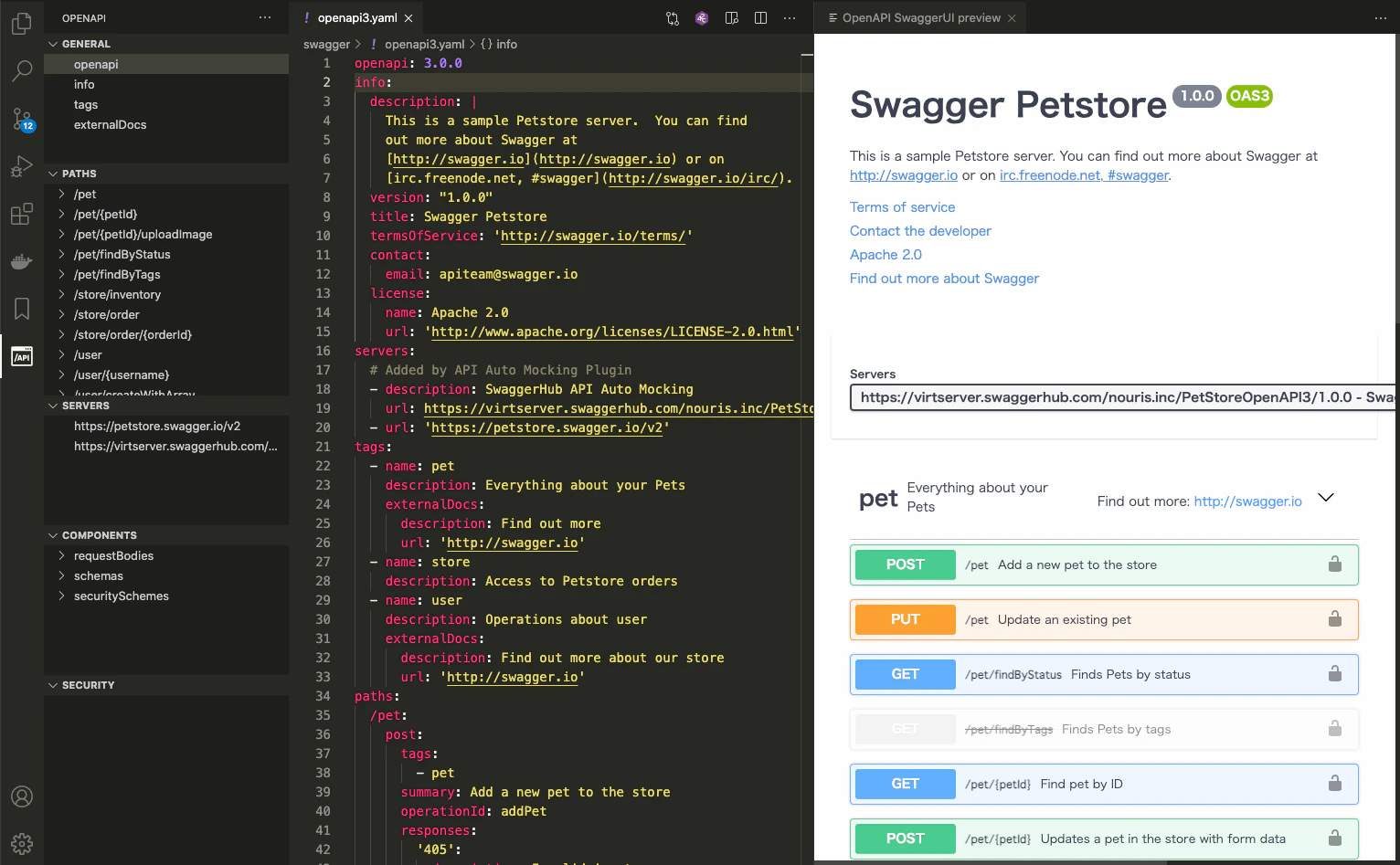Switch to OpenAPI SwaggerUI preview tab
Viewport: 1400px width, 865px height.
click(921, 18)
